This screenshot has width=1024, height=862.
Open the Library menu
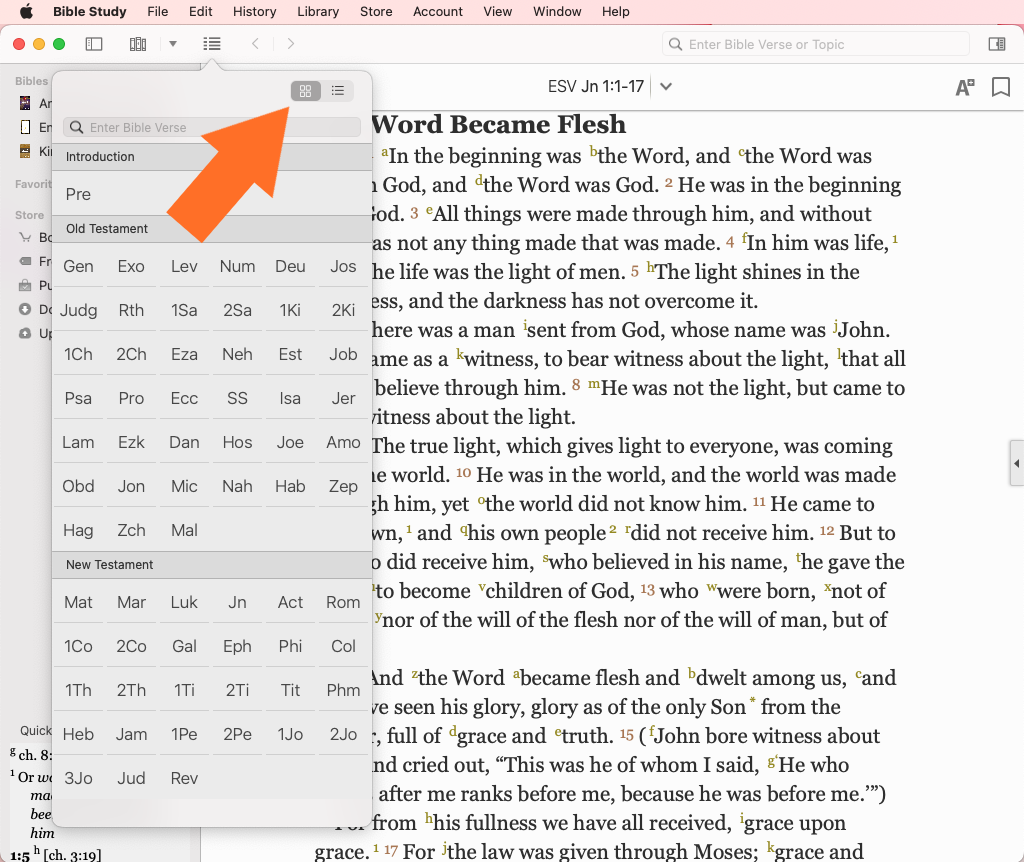(x=317, y=11)
